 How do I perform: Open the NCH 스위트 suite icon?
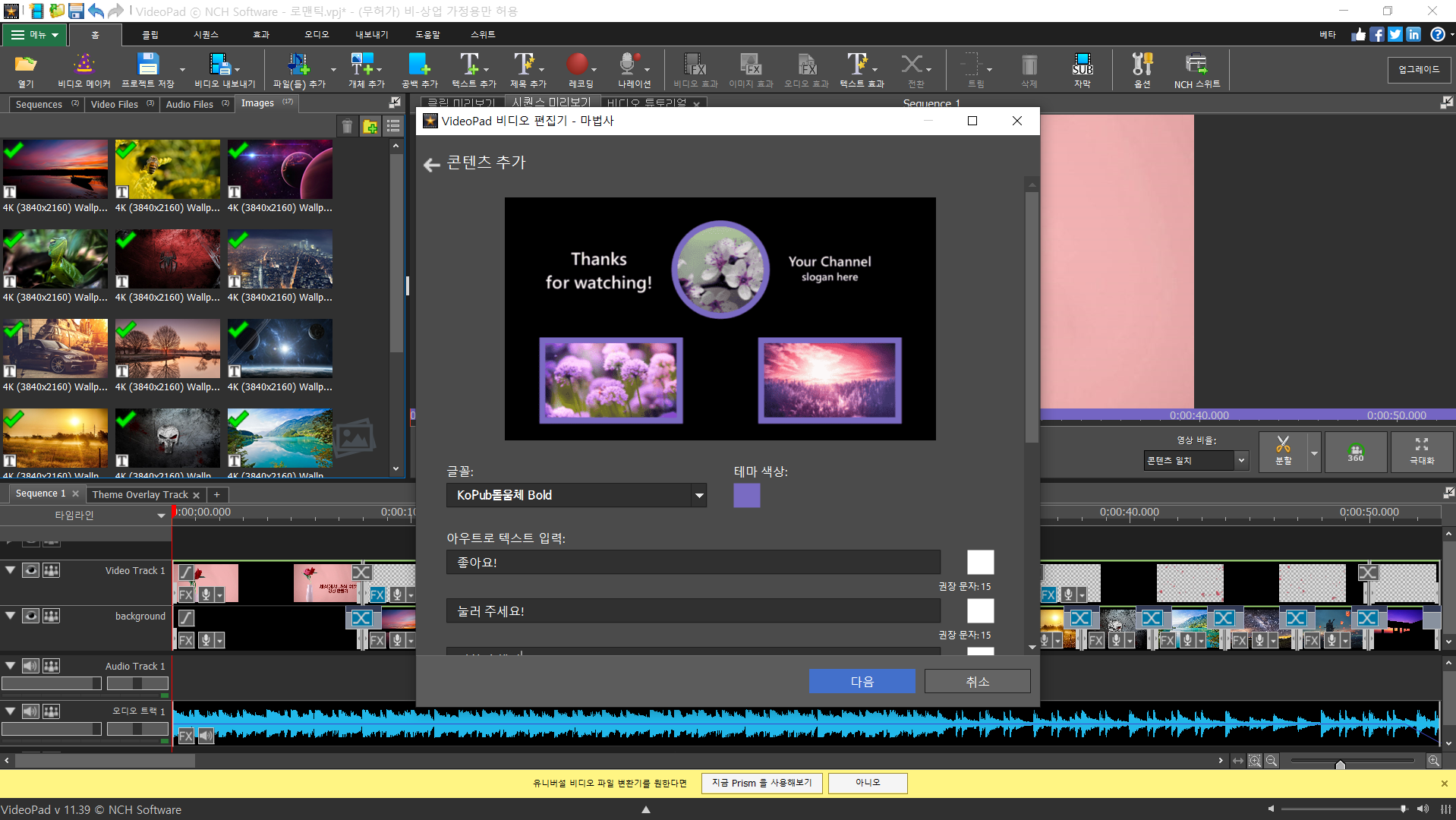tap(1196, 70)
